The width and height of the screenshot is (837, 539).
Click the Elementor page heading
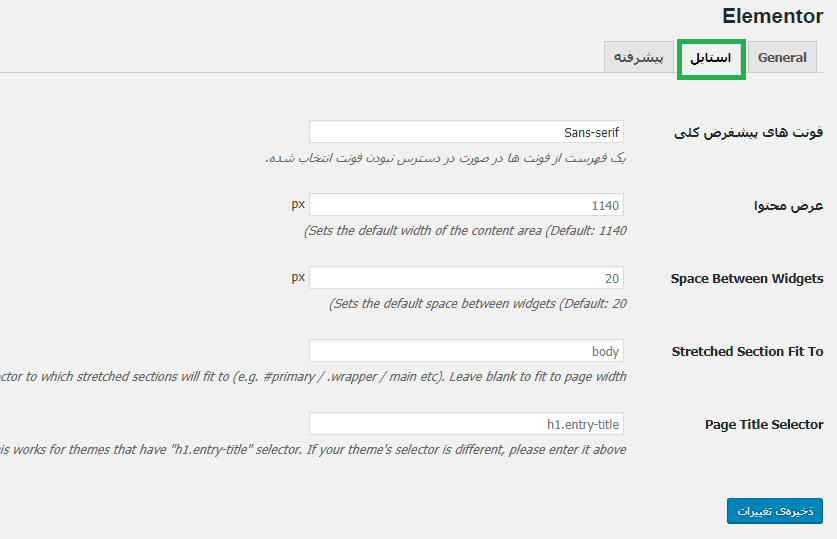[772, 16]
